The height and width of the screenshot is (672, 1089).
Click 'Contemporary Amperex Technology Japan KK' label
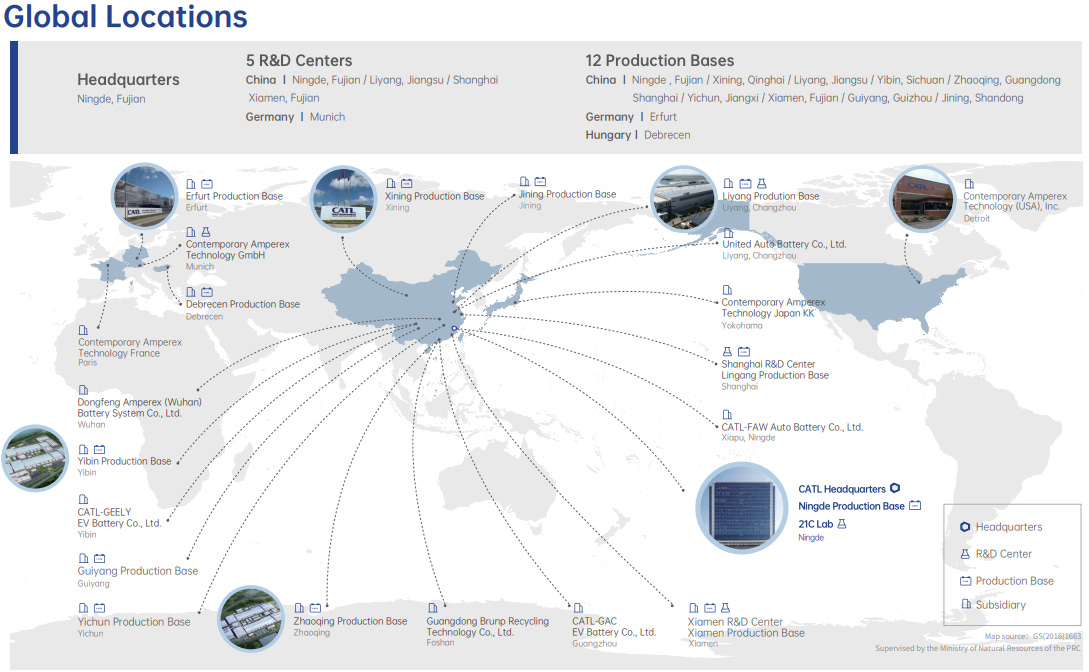[x=773, y=308]
